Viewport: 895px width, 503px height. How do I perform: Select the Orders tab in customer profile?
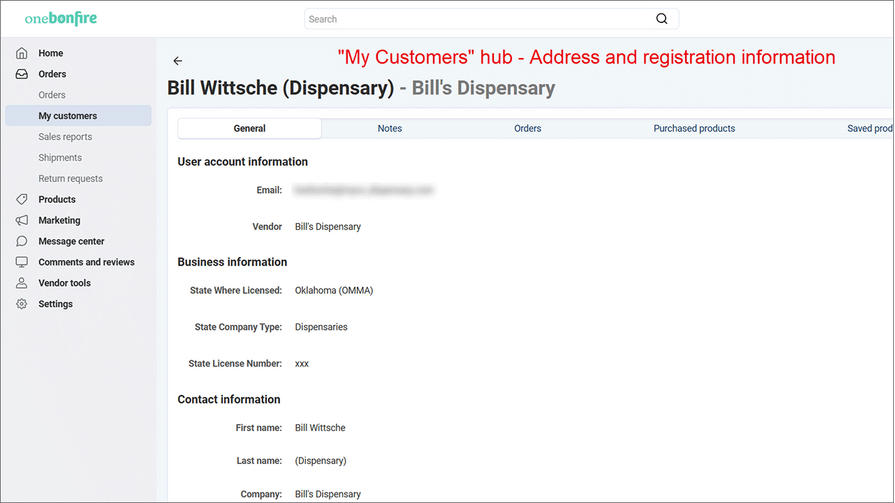527,128
